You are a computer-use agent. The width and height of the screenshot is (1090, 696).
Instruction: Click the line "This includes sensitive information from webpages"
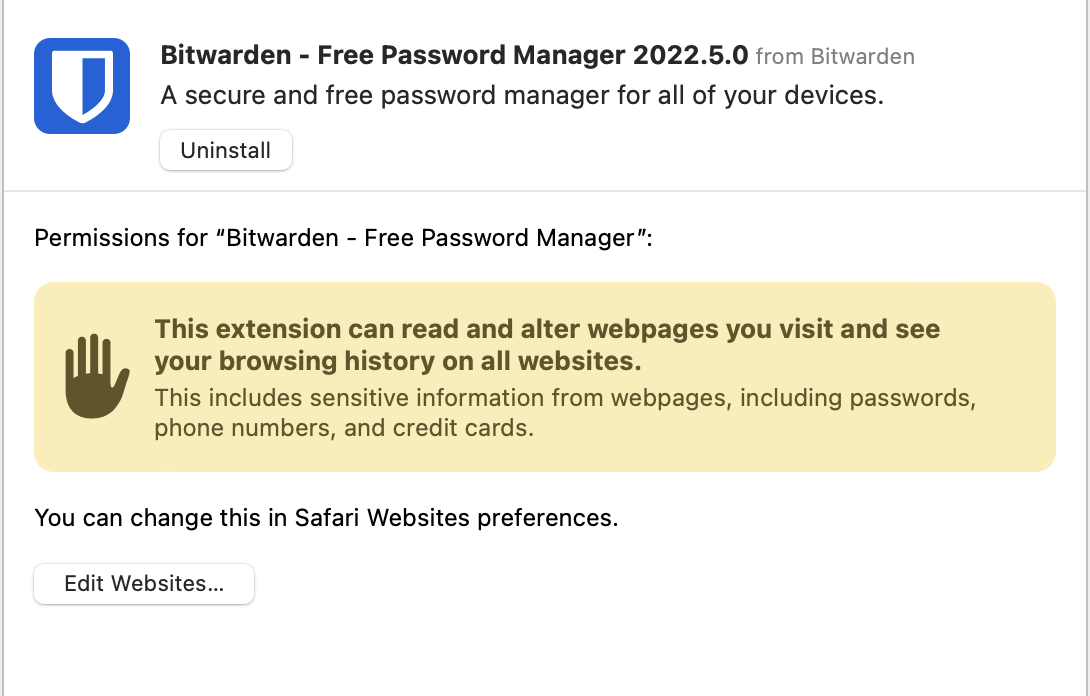click(x=440, y=398)
